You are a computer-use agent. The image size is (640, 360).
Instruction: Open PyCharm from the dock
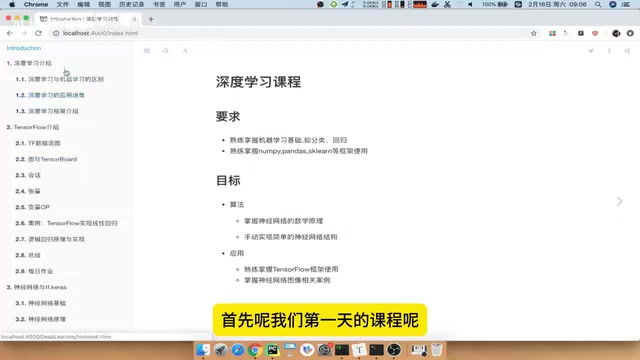click(272, 350)
